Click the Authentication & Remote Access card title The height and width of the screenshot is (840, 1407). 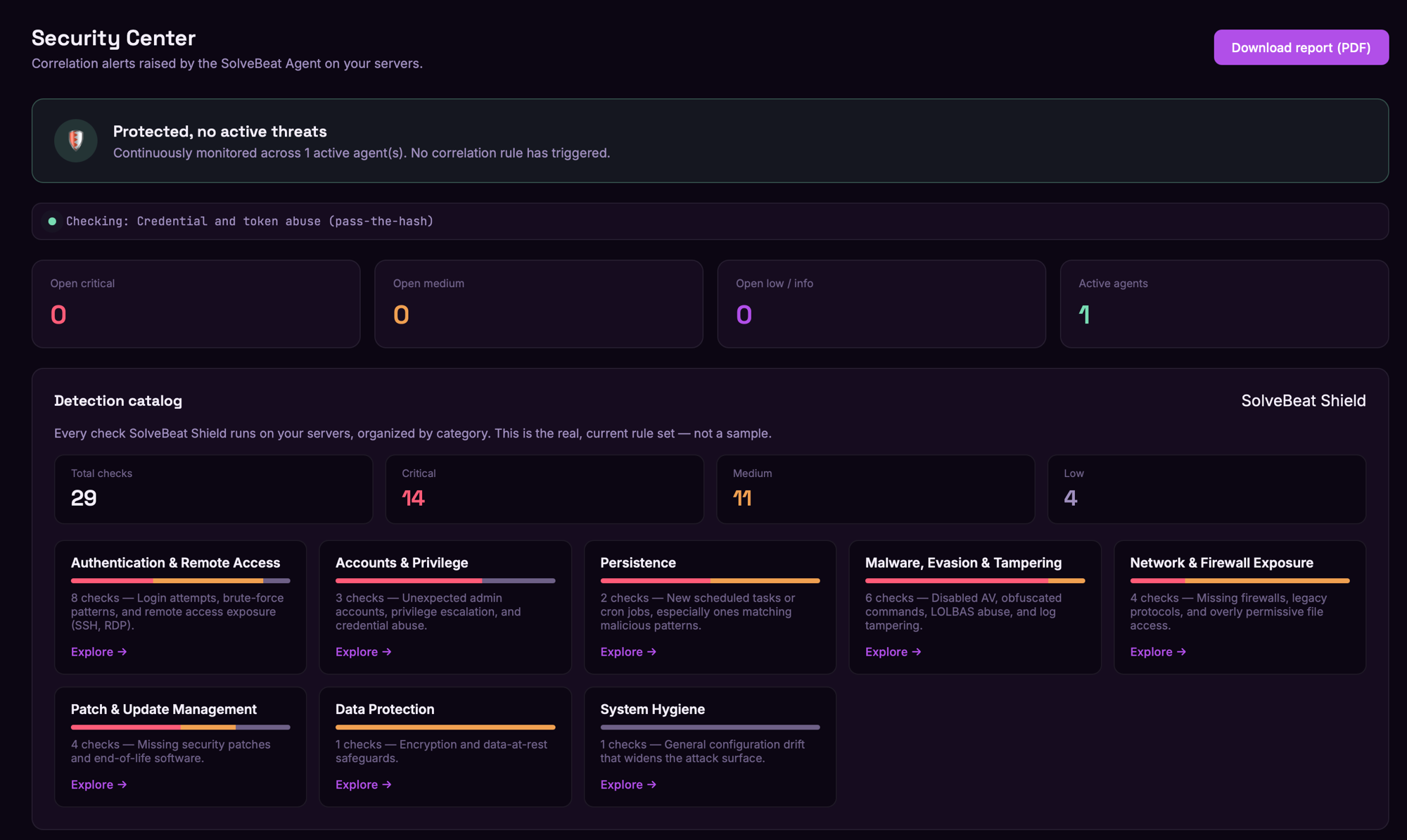[175, 563]
